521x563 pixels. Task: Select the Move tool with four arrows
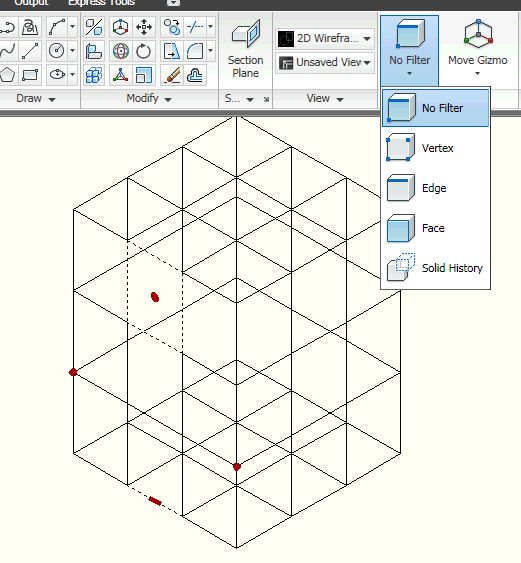pyautogui.click(x=144, y=27)
